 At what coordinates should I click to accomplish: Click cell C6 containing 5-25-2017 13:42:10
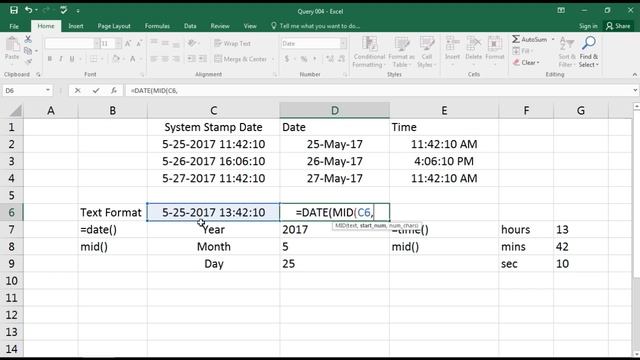(x=213, y=212)
